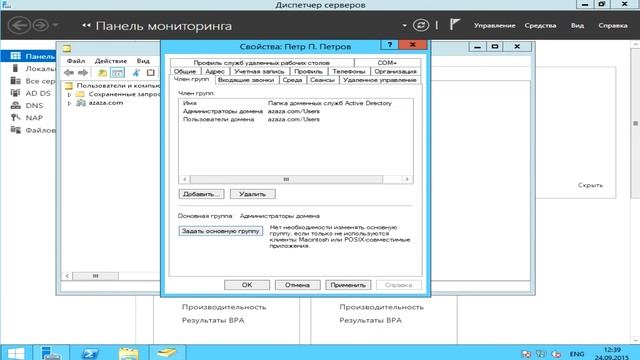Image resolution: width=640 pixels, height=360 pixels.
Task: Click the cut scissors toolbar icon
Action: (136, 73)
